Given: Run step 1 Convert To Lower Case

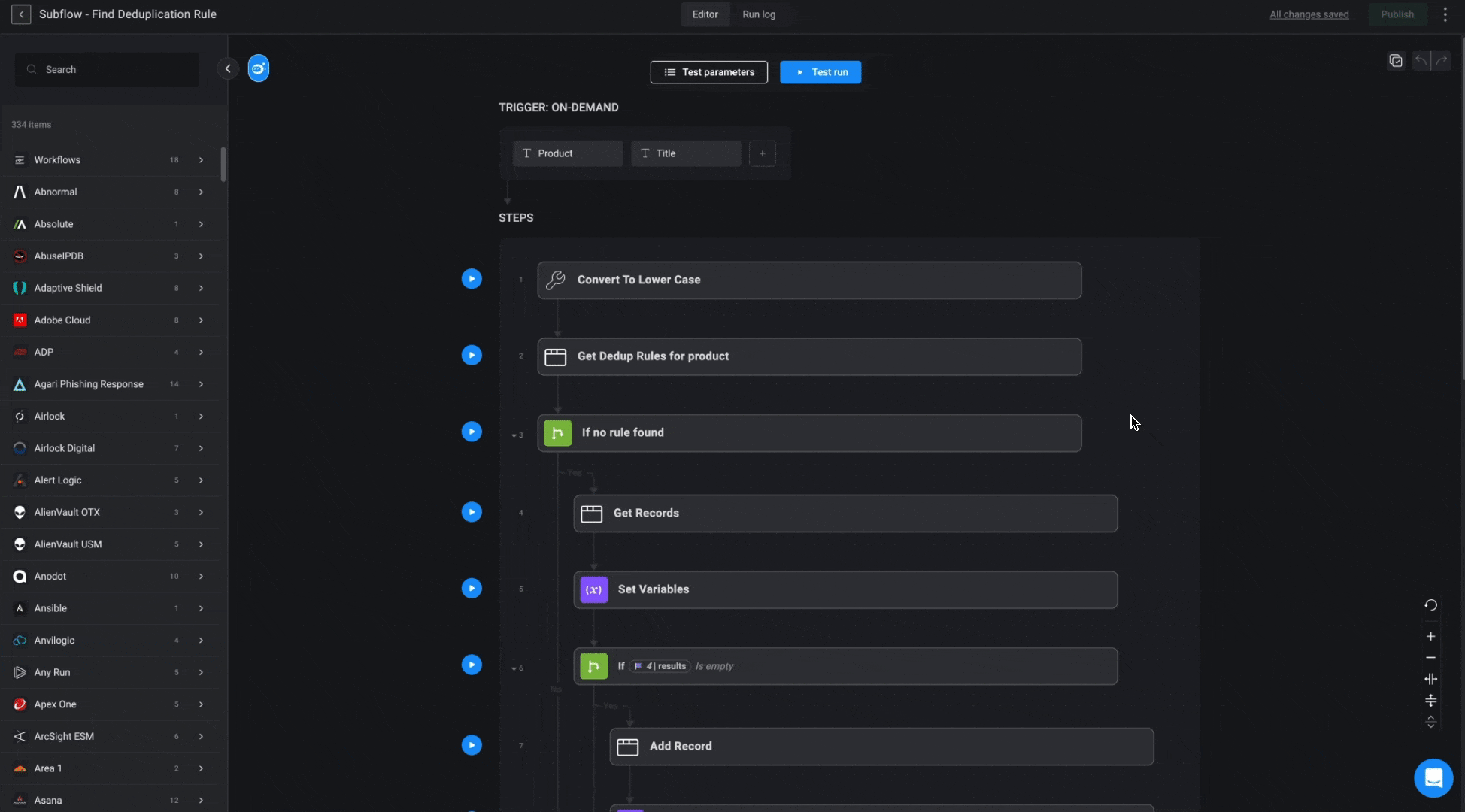Looking at the screenshot, I should tap(472, 279).
